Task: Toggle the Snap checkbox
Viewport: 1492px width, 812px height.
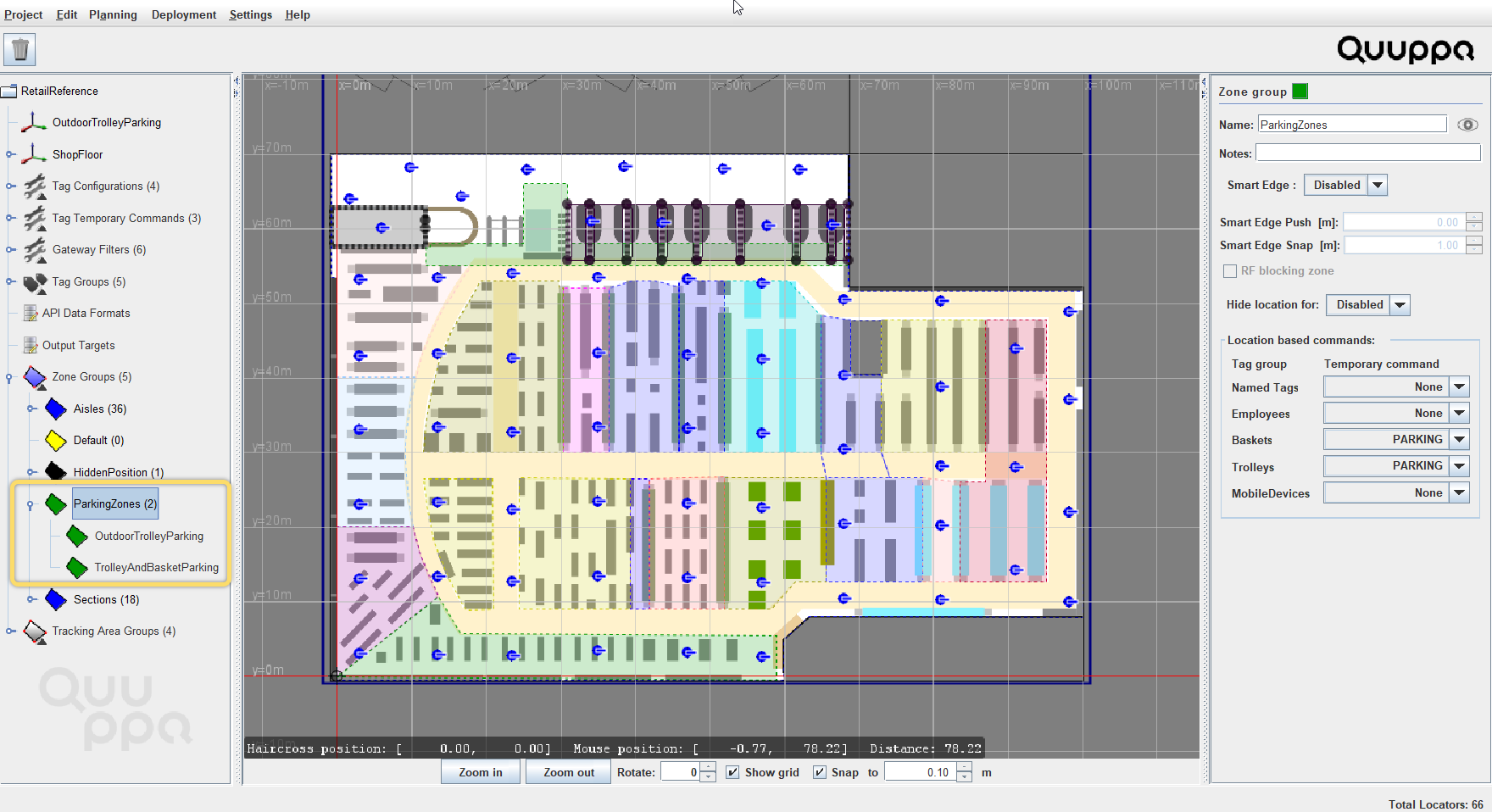Action: tap(819, 772)
